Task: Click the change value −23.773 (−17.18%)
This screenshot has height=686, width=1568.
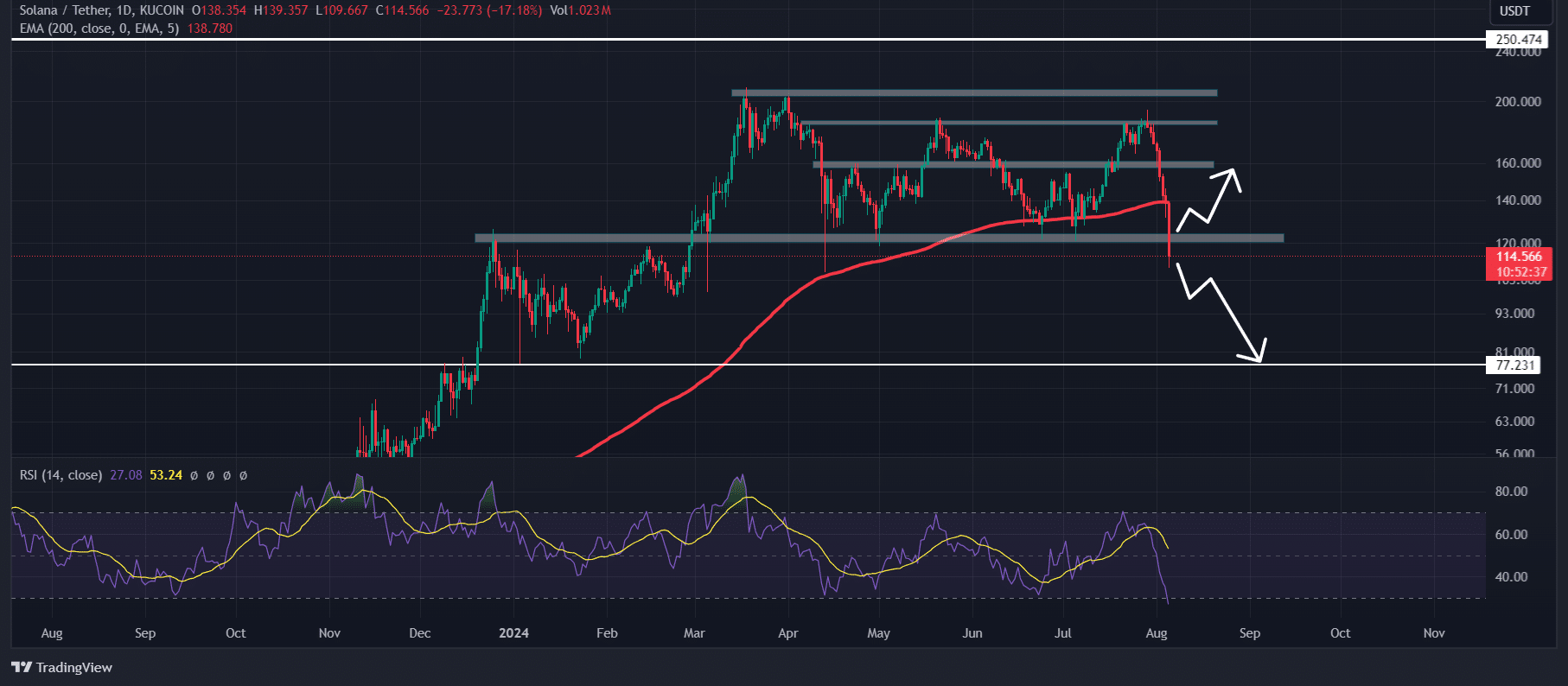Action: coord(489,10)
